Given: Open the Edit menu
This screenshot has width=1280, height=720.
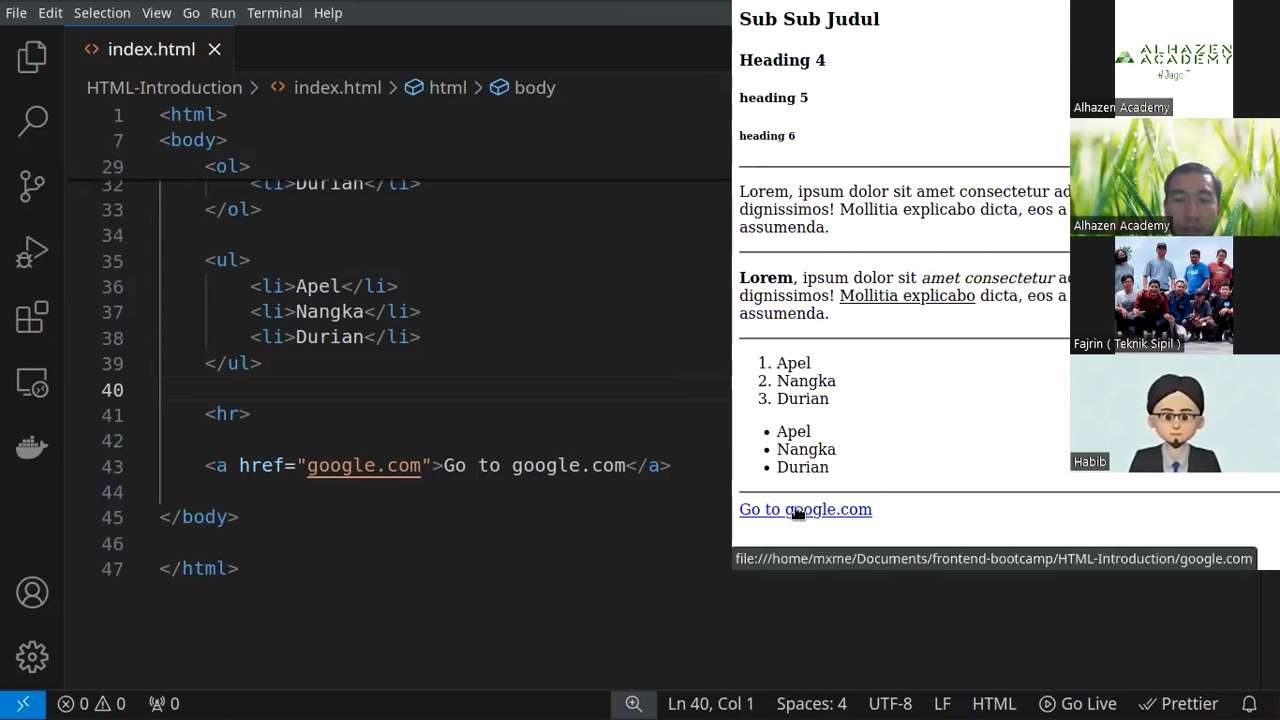Looking at the screenshot, I should 50,13.
